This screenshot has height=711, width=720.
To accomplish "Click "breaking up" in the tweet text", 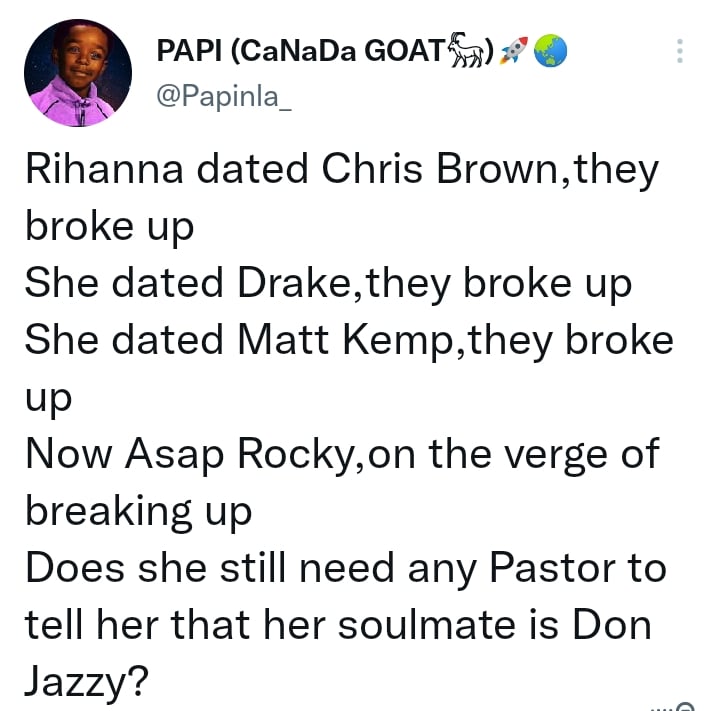I will [x=137, y=512].
